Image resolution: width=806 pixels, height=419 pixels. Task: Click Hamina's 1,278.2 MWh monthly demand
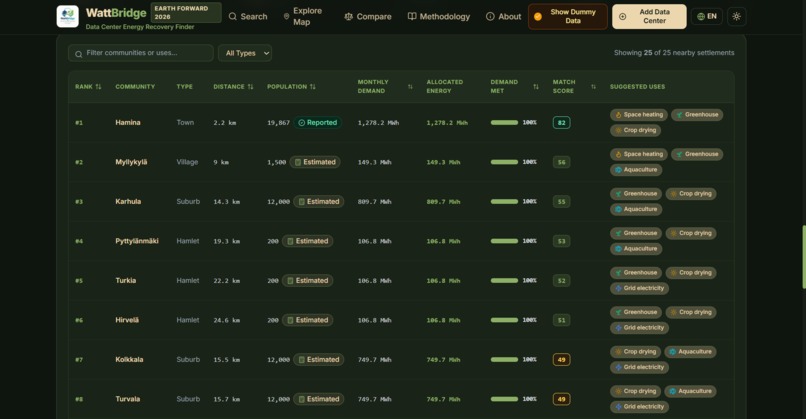378,123
